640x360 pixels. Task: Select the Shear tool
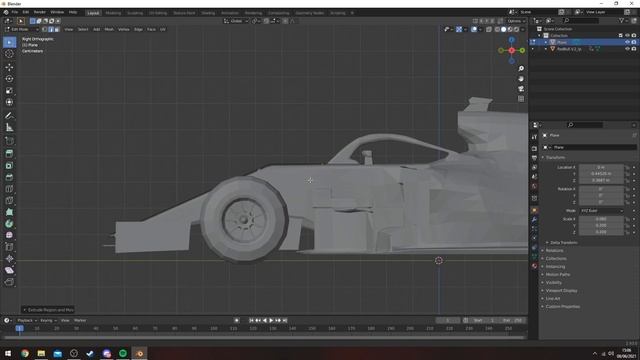coord(9,270)
